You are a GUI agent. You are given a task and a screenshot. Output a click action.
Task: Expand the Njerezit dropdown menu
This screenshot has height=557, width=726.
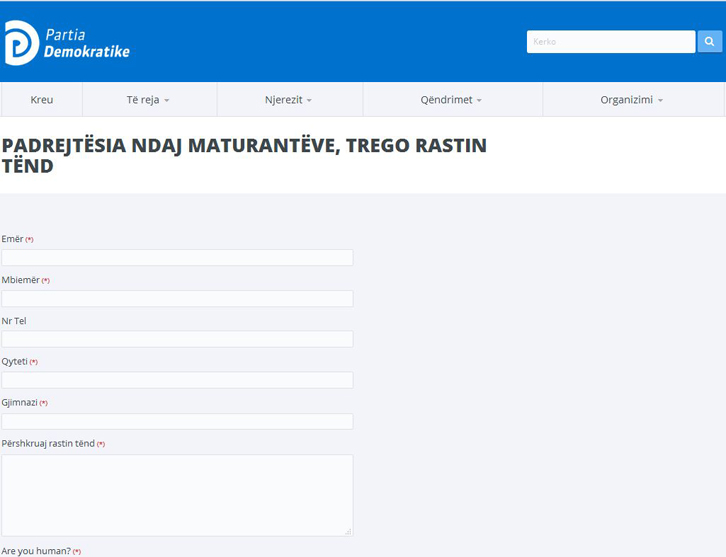(x=288, y=100)
